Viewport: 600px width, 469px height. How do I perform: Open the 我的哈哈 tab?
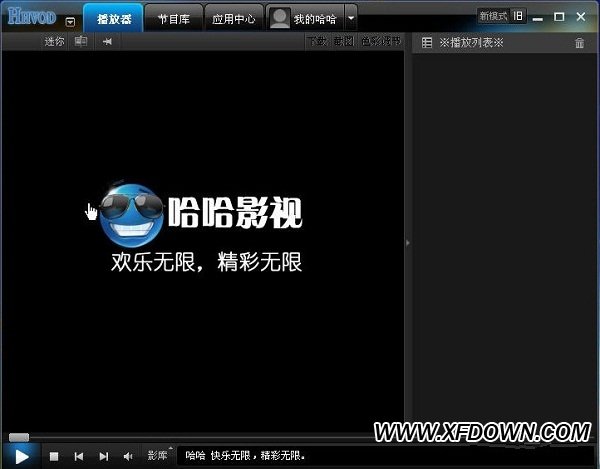tap(315, 19)
